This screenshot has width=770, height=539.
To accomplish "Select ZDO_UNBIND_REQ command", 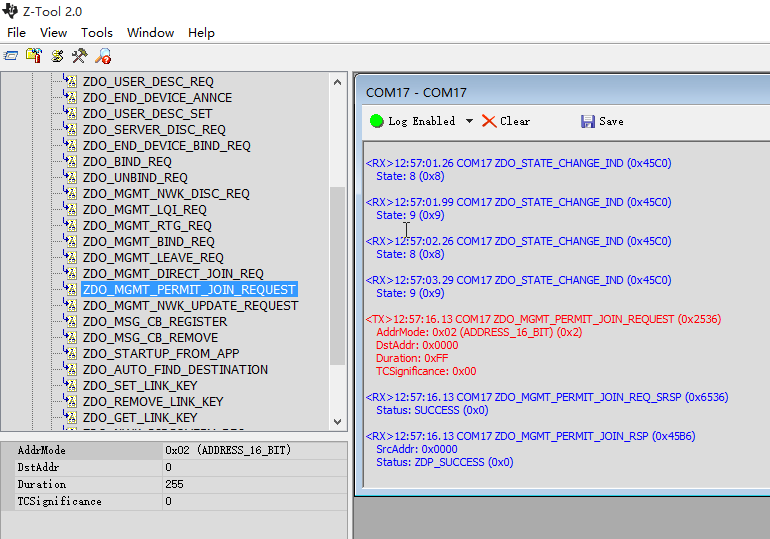I will click(x=135, y=178).
